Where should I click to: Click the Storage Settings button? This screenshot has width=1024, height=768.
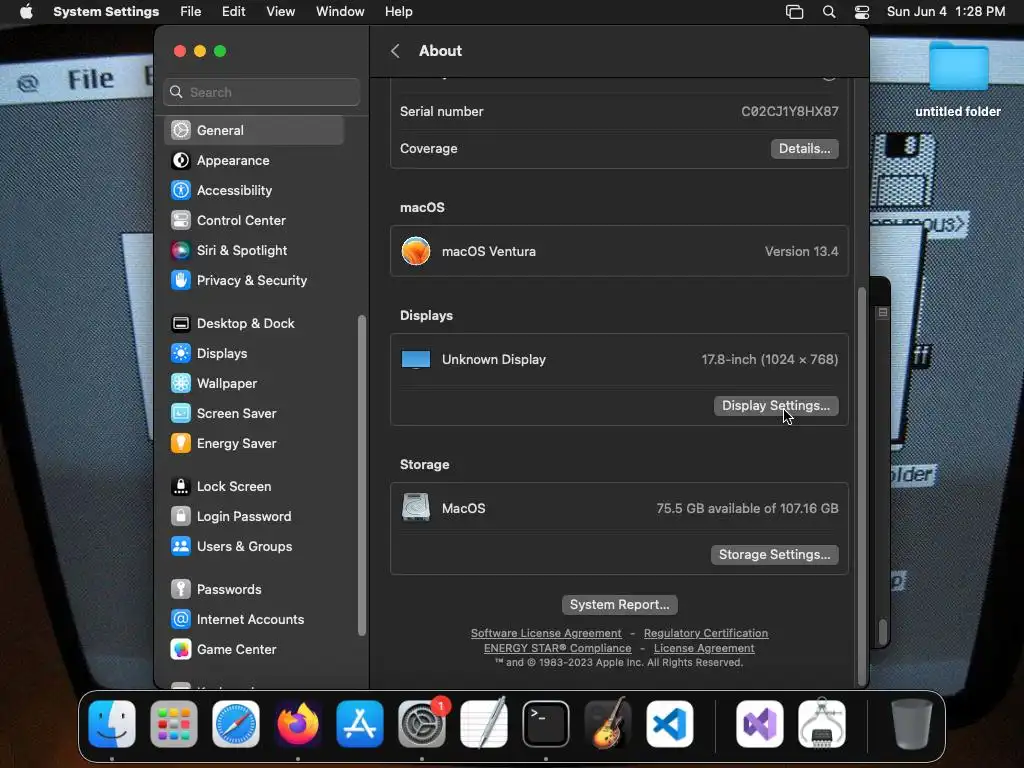click(x=775, y=554)
